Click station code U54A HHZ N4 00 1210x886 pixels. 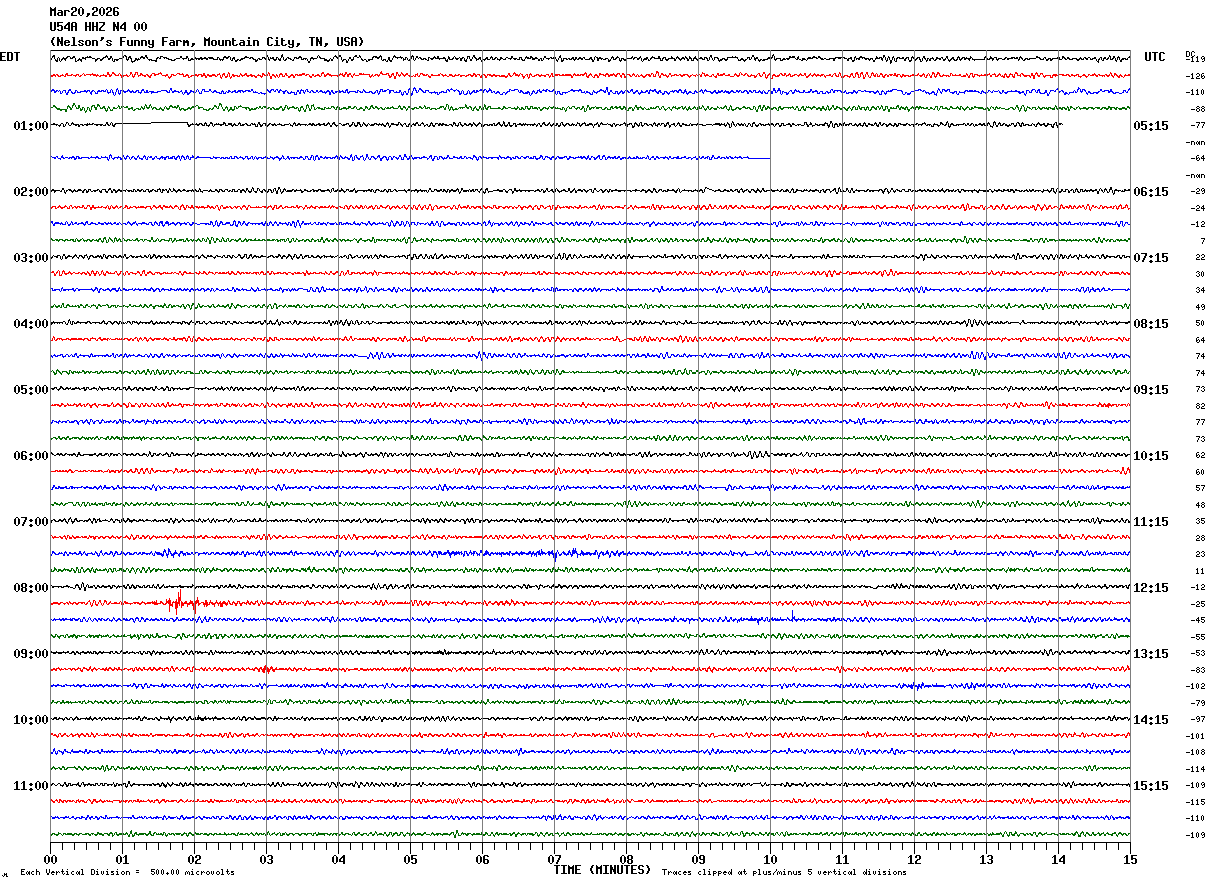pos(98,27)
